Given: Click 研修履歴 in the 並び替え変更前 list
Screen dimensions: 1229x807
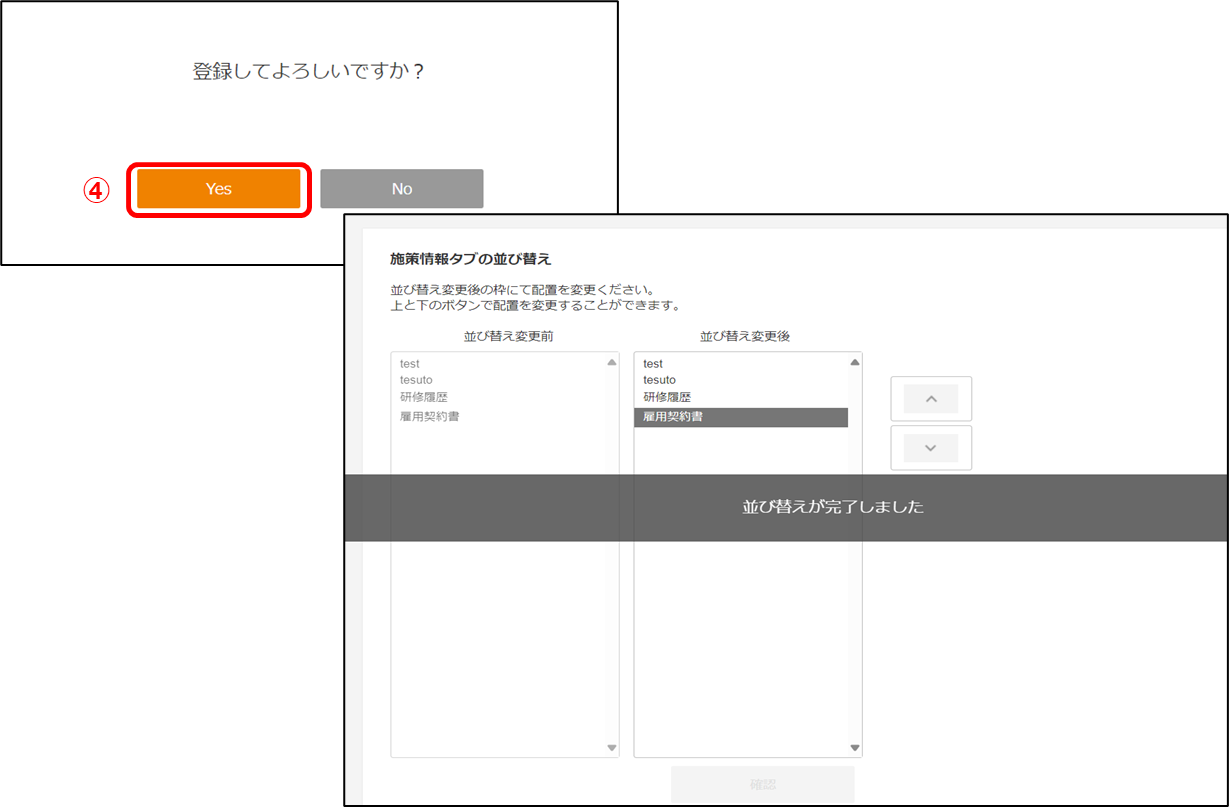Looking at the screenshot, I should [x=423, y=397].
